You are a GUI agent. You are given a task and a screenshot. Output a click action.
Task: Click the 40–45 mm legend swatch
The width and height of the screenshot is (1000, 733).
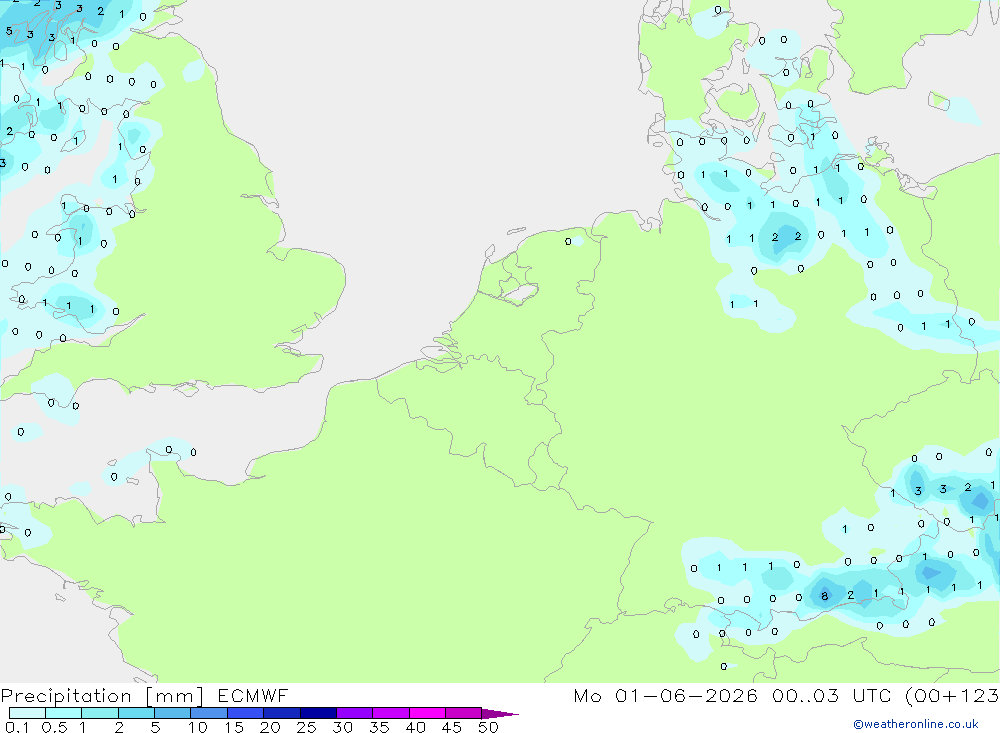pyautogui.click(x=427, y=713)
